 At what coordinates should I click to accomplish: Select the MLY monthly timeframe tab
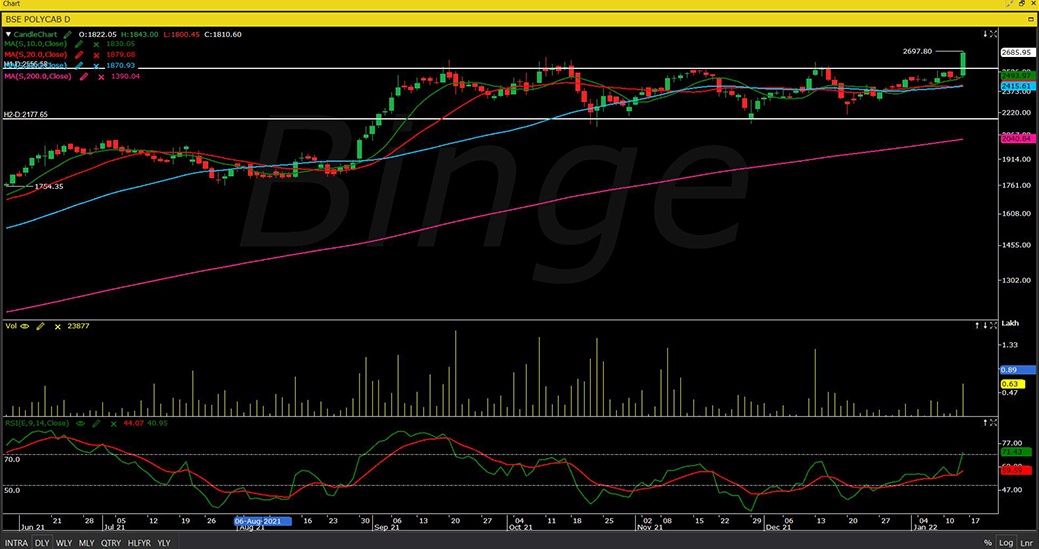[x=86, y=542]
